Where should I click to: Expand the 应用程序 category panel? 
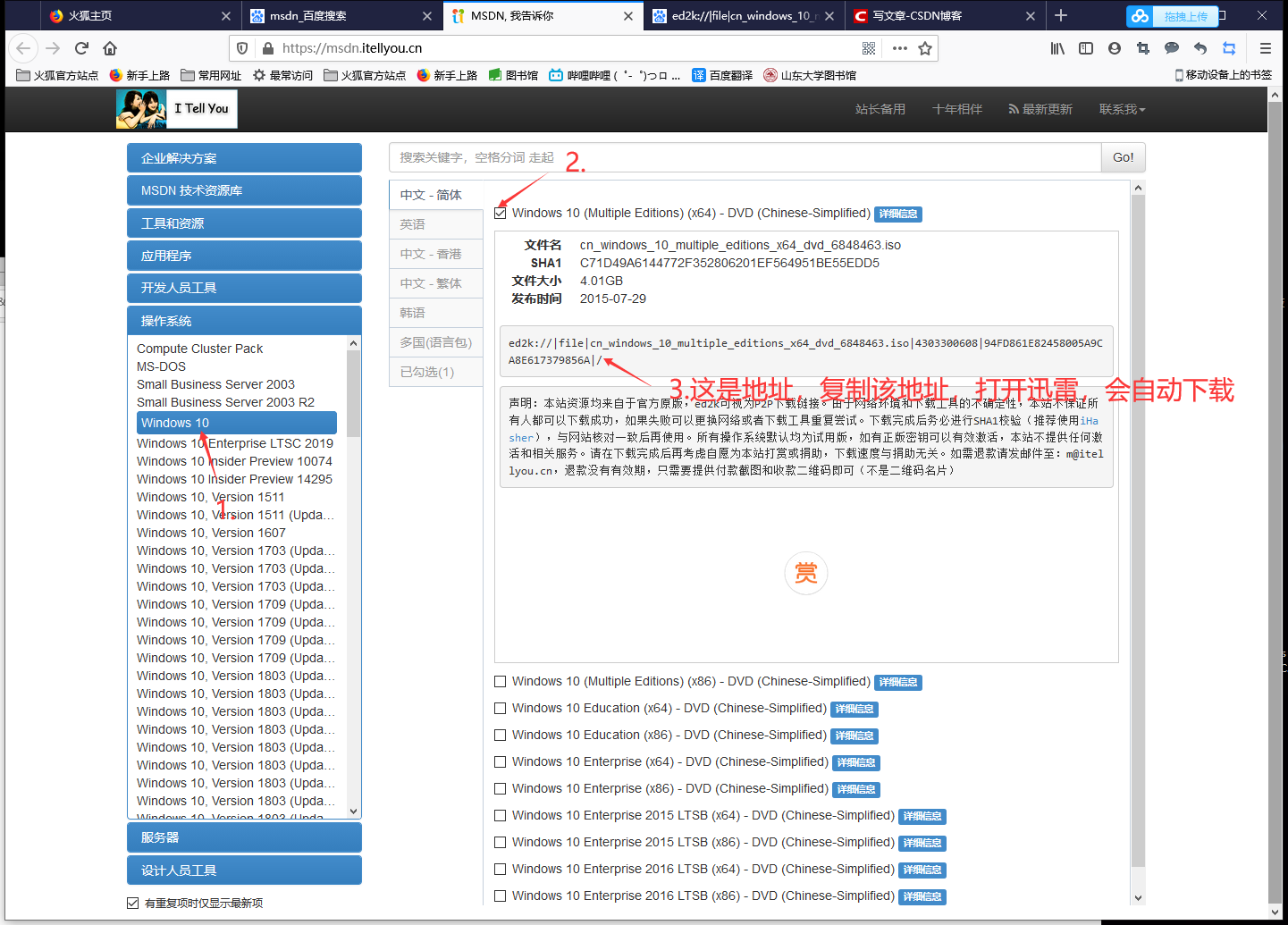pyautogui.click(x=244, y=256)
